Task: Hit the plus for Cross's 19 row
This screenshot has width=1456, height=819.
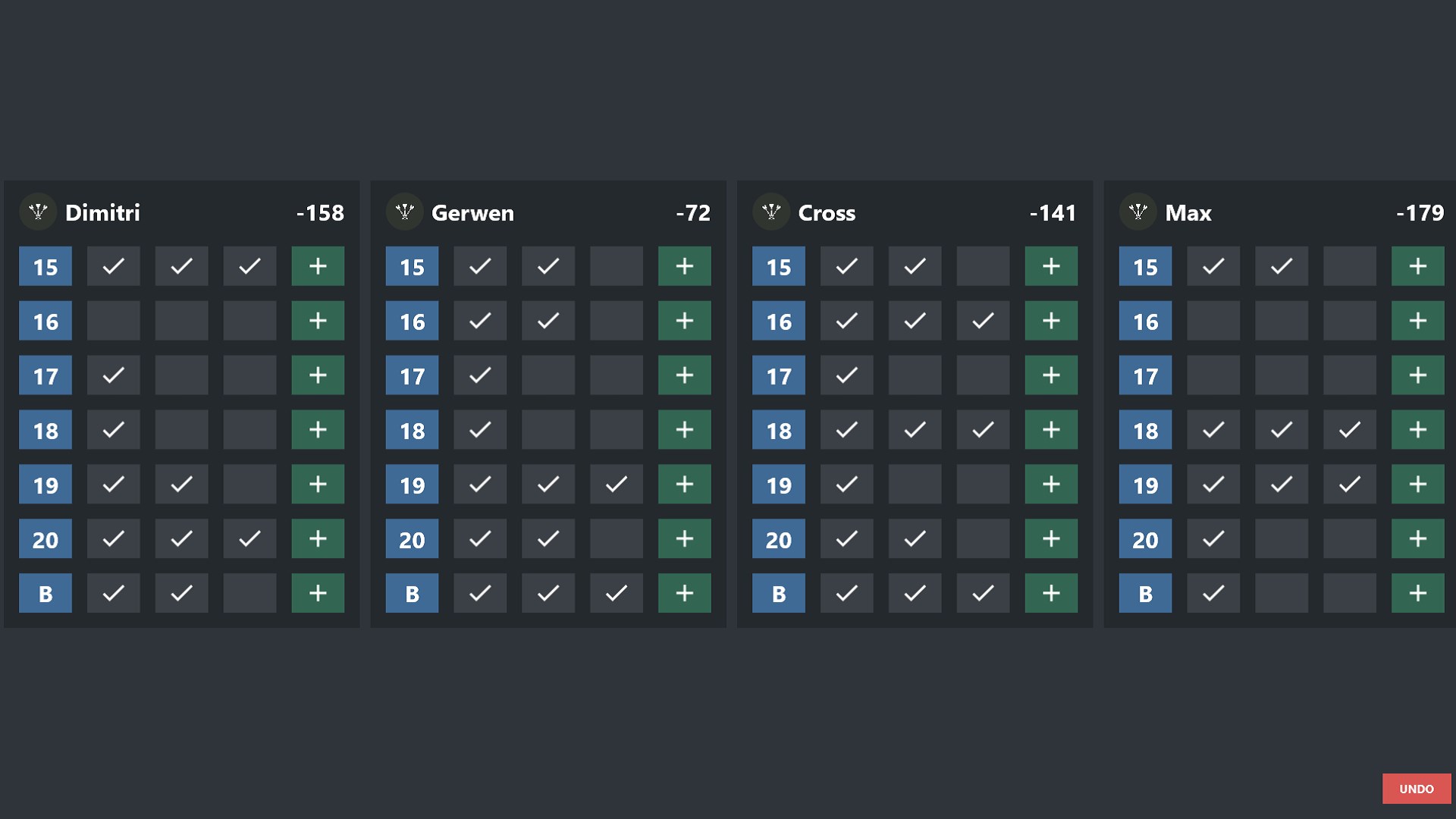Action: pos(1051,485)
